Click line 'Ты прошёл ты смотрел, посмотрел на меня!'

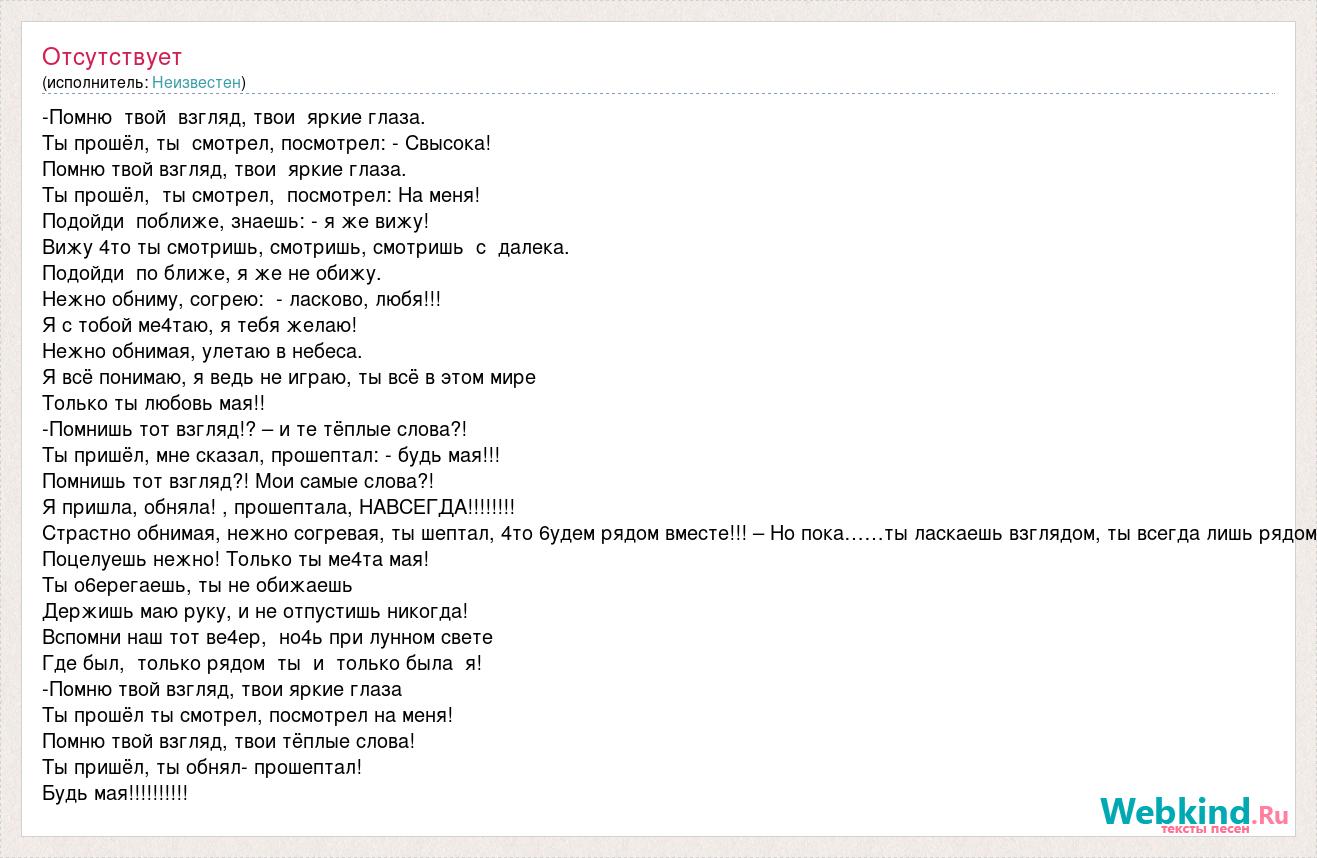pyautogui.click(x=248, y=715)
